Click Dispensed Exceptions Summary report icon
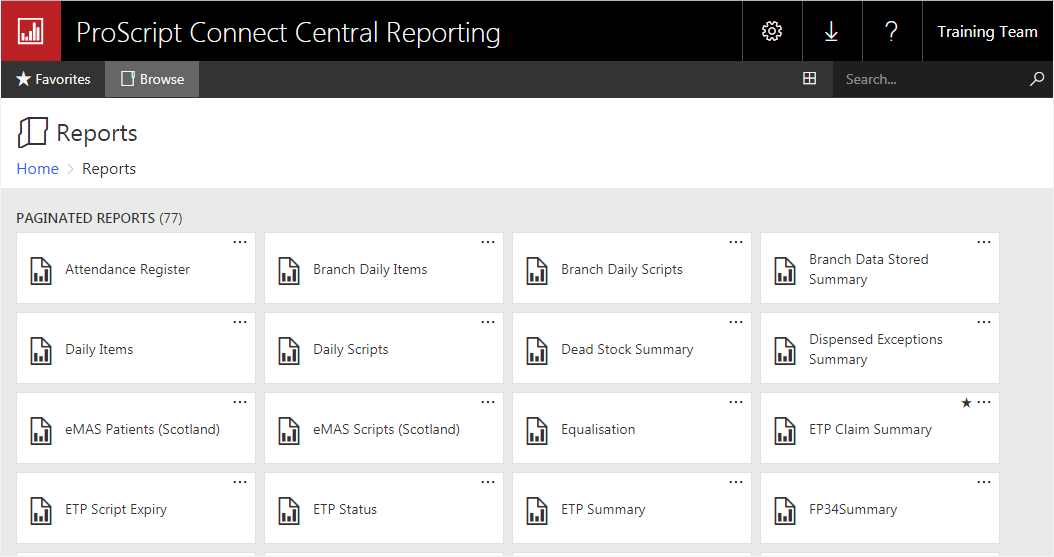The image size is (1054, 557). click(x=785, y=351)
